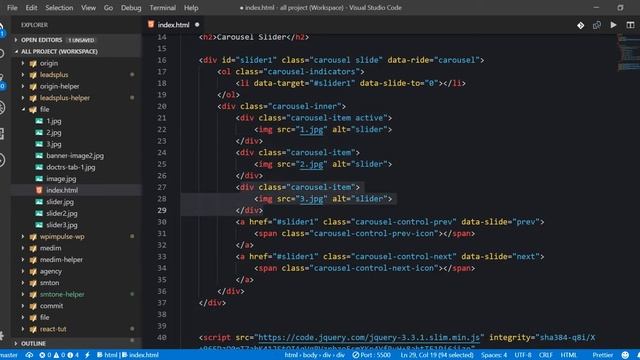The height and width of the screenshot is (360, 640).
Task: Open problems via error count icon in status bar
Action: (x=59, y=355)
